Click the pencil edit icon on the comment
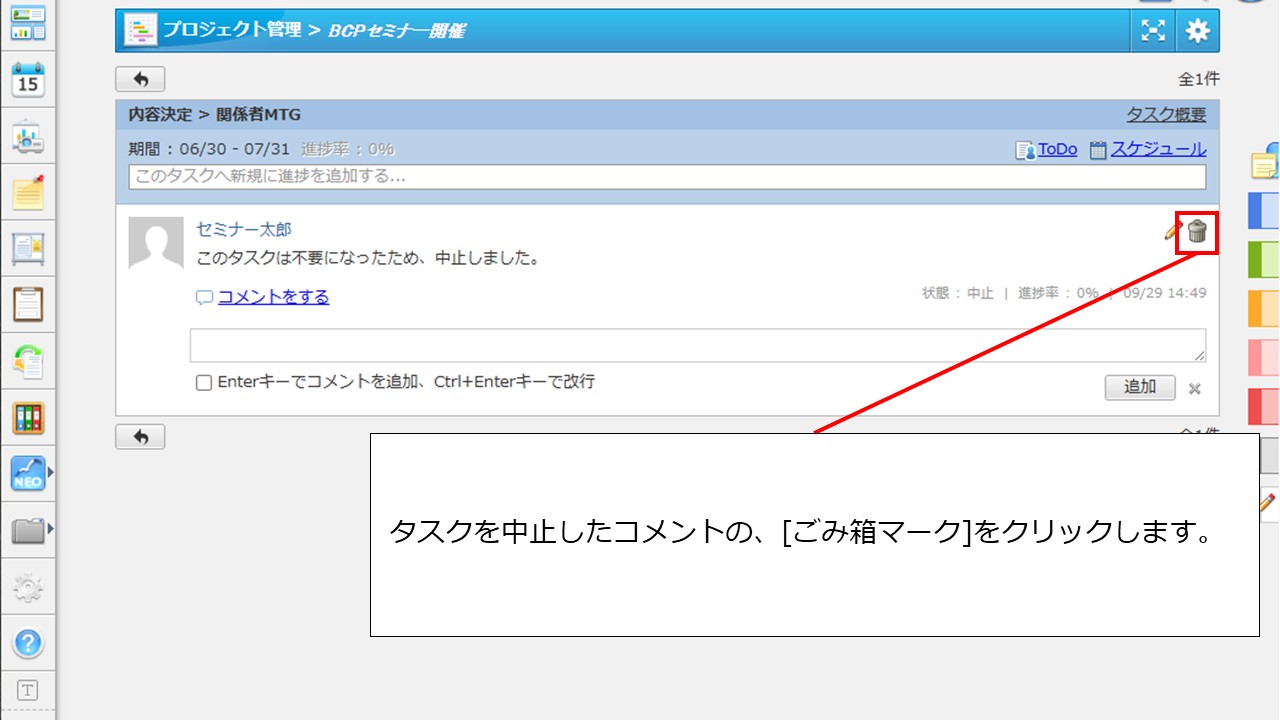 tap(1173, 232)
